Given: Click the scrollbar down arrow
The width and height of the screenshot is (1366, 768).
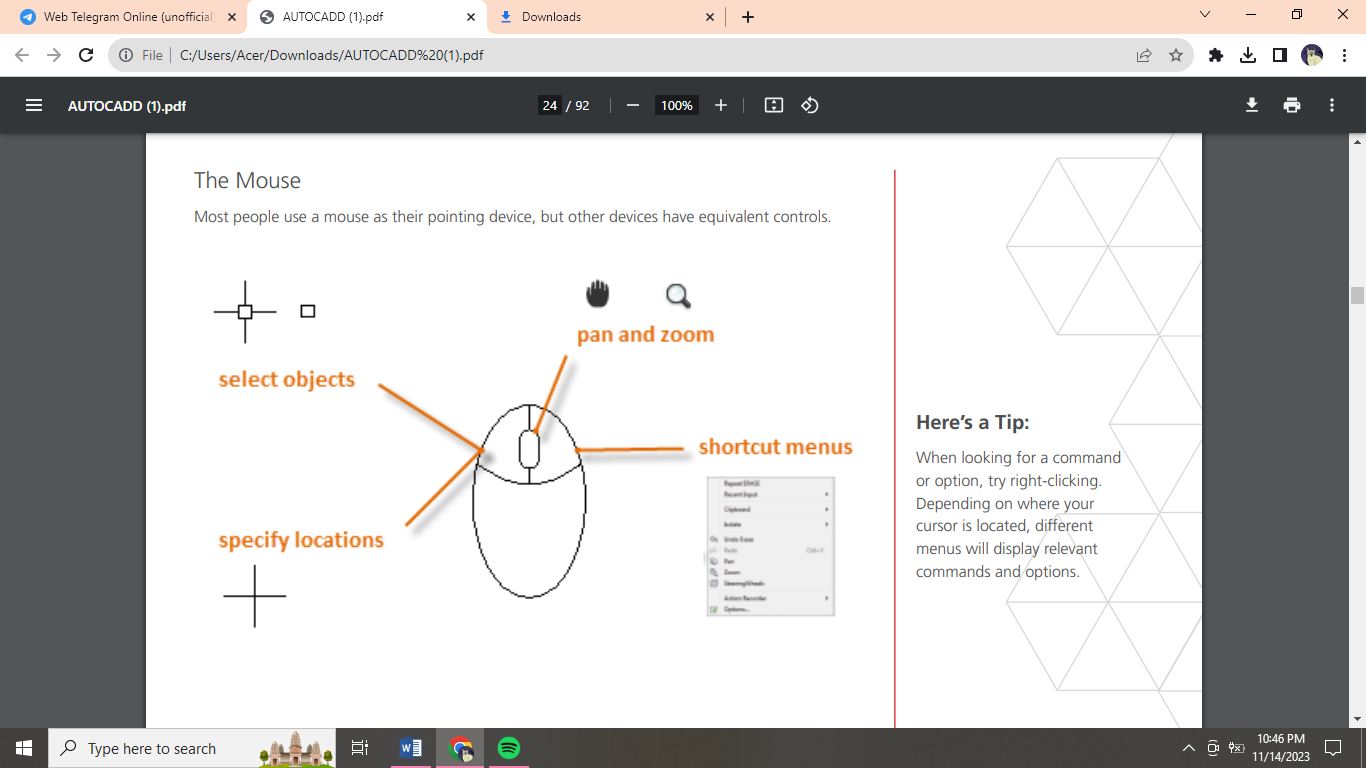Looking at the screenshot, I should (x=1357, y=719).
